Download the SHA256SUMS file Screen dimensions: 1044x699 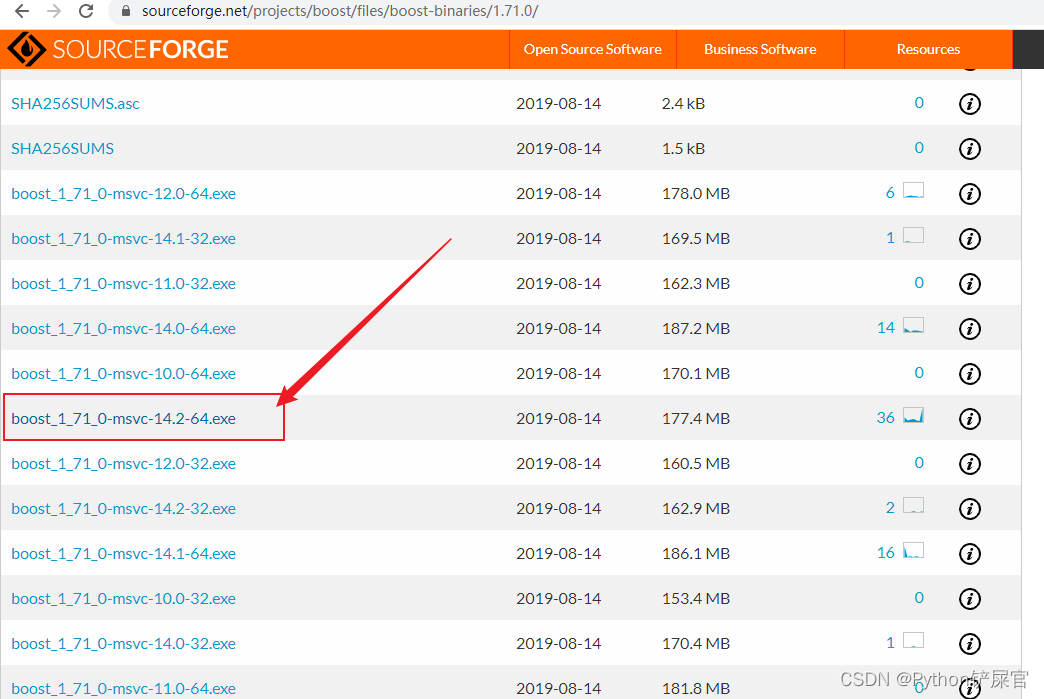pyautogui.click(x=63, y=148)
